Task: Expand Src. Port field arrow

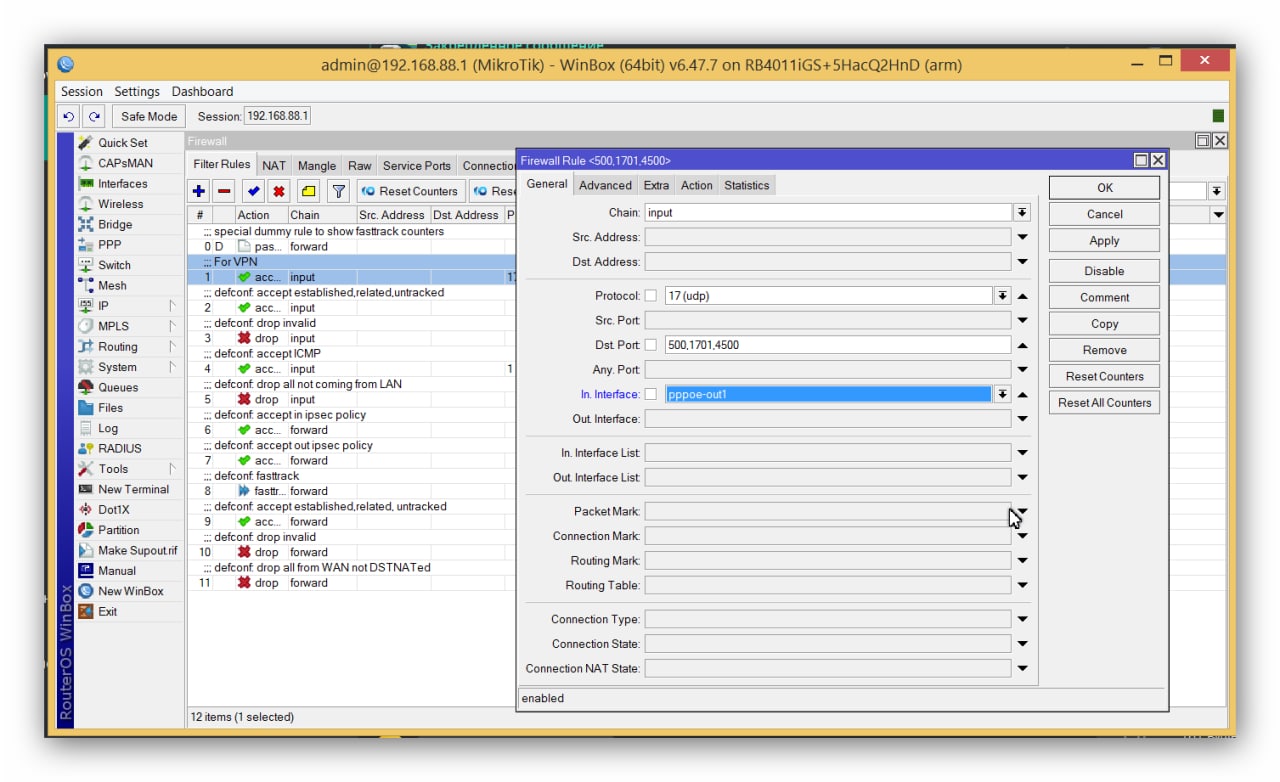Action: point(1022,321)
